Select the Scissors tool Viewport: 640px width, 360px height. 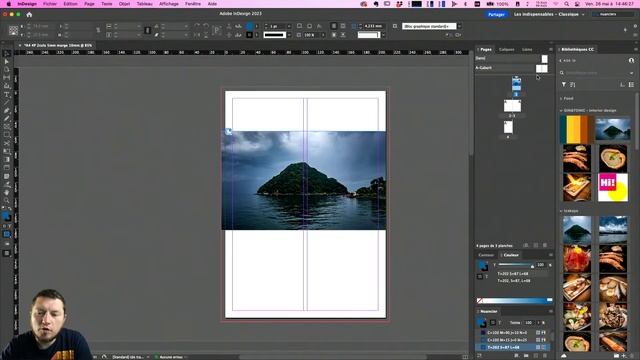click(7, 143)
